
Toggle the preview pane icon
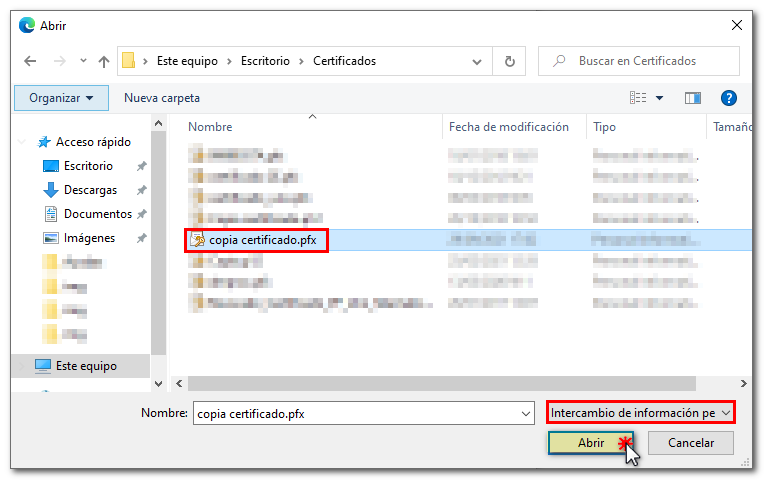pos(692,98)
